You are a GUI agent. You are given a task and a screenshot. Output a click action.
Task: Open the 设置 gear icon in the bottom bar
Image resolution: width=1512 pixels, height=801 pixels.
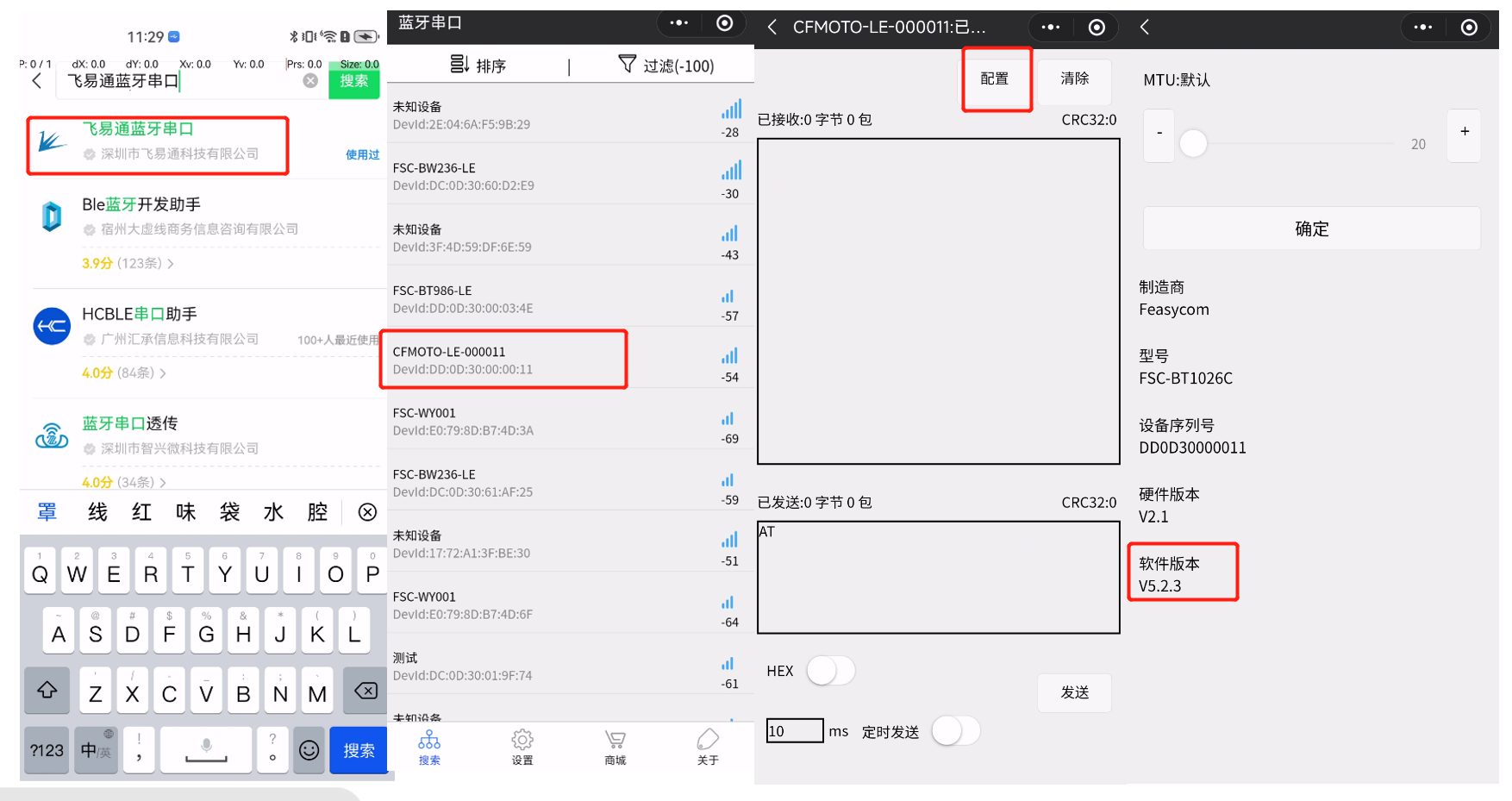[x=522, y=740]
